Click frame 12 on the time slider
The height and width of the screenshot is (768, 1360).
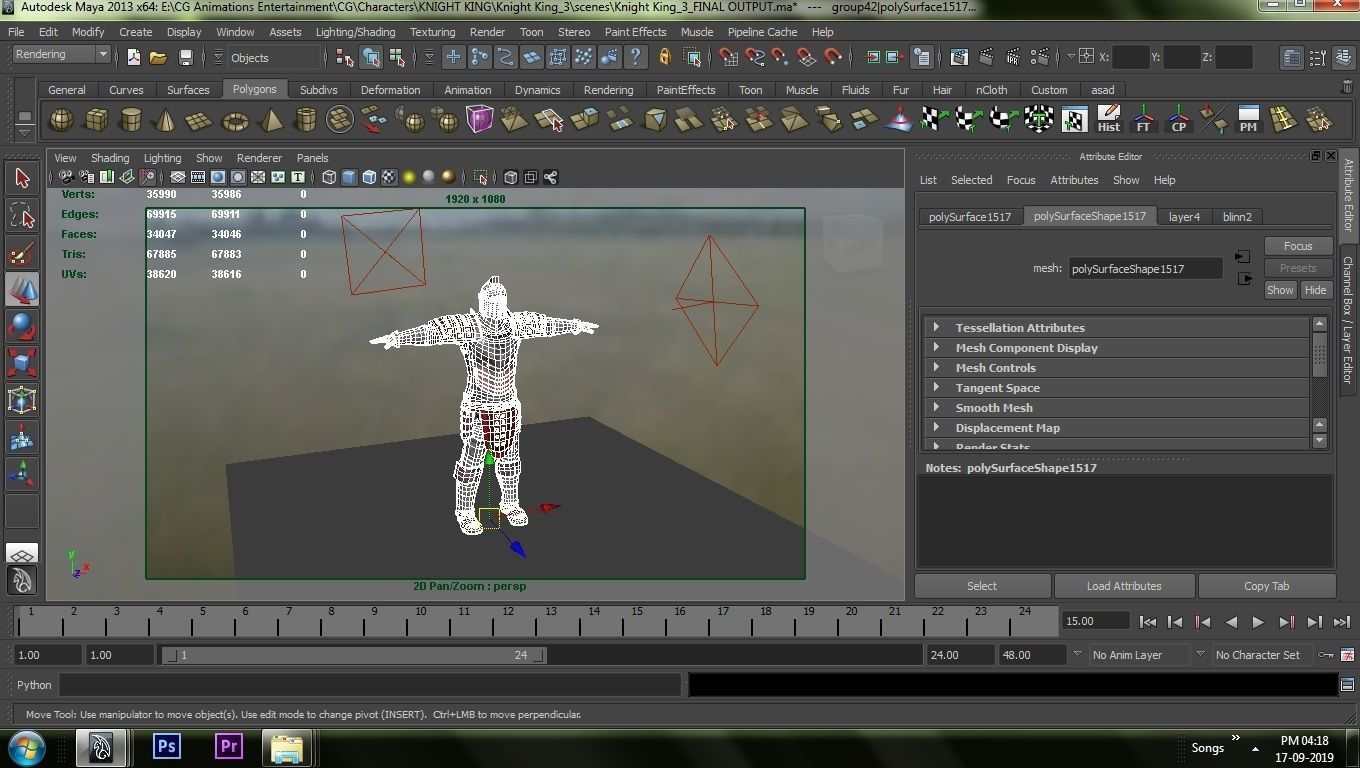508,622
